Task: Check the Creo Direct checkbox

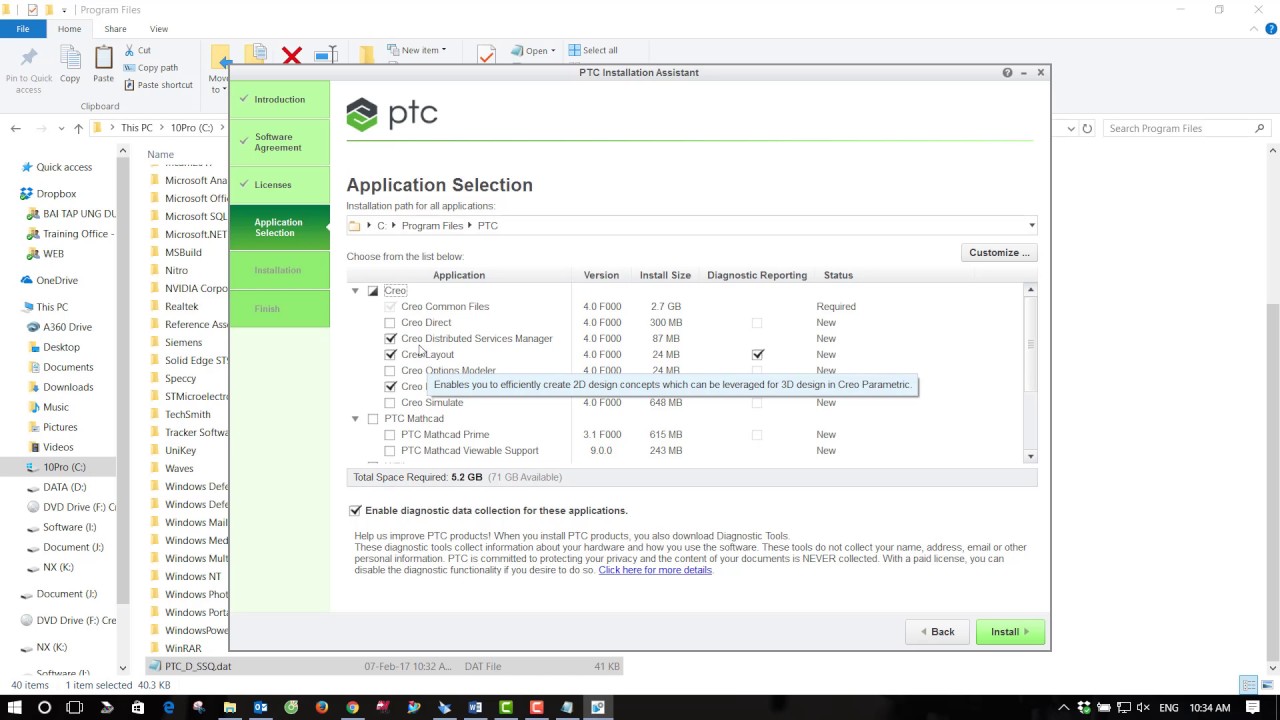Action: (x=390, y=323)
